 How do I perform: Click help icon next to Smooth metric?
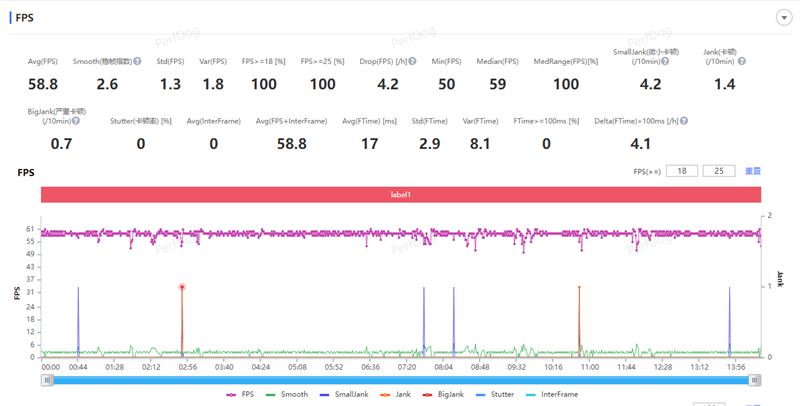[136, 61]
